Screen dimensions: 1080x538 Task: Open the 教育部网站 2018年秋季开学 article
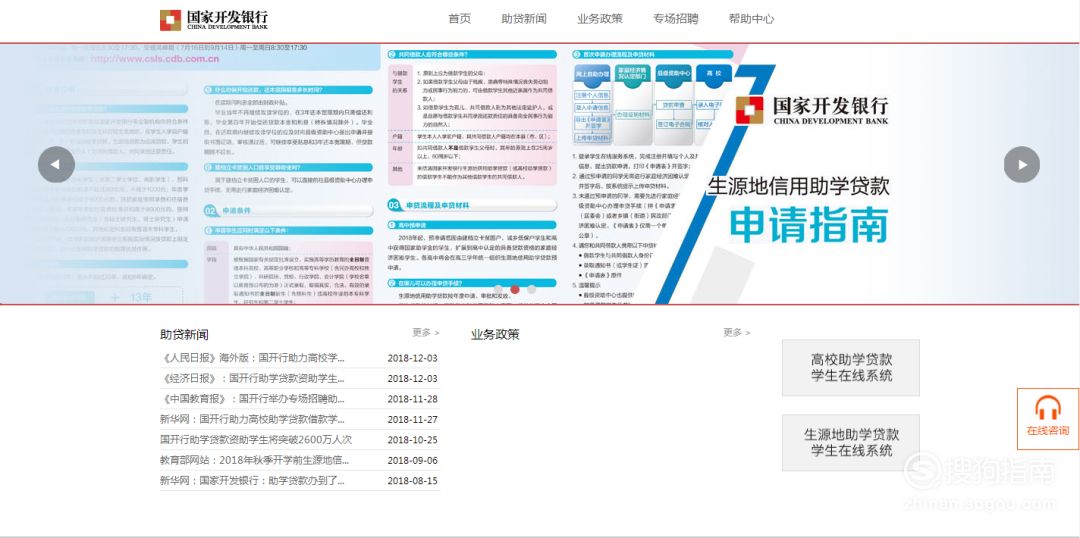[255, 460]
